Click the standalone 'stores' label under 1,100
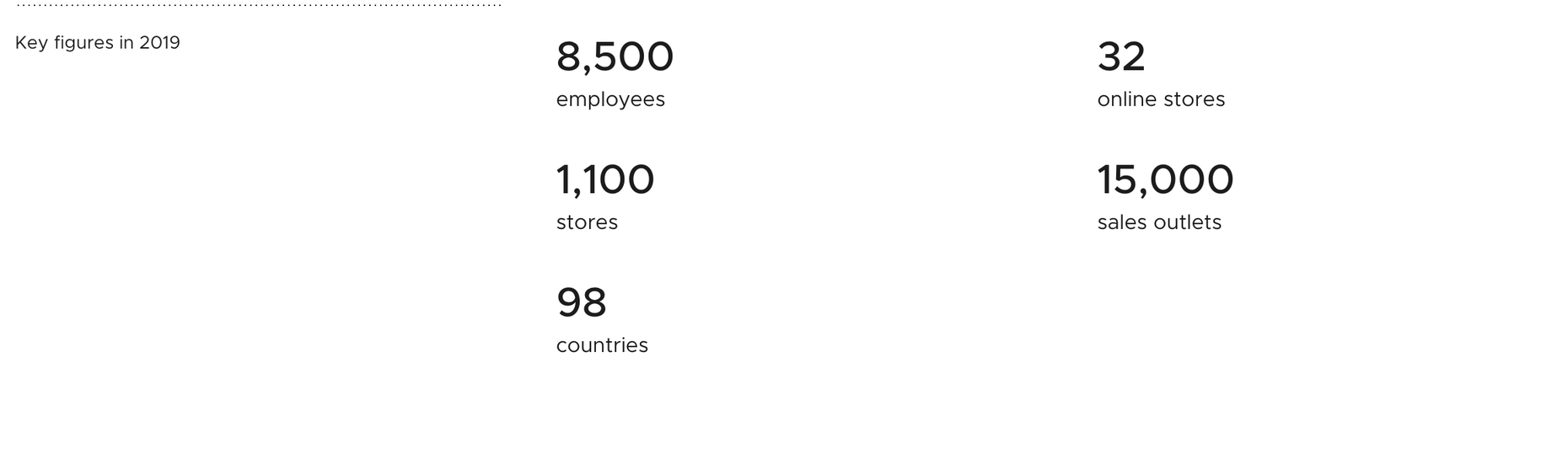 (x=587, y=222)
